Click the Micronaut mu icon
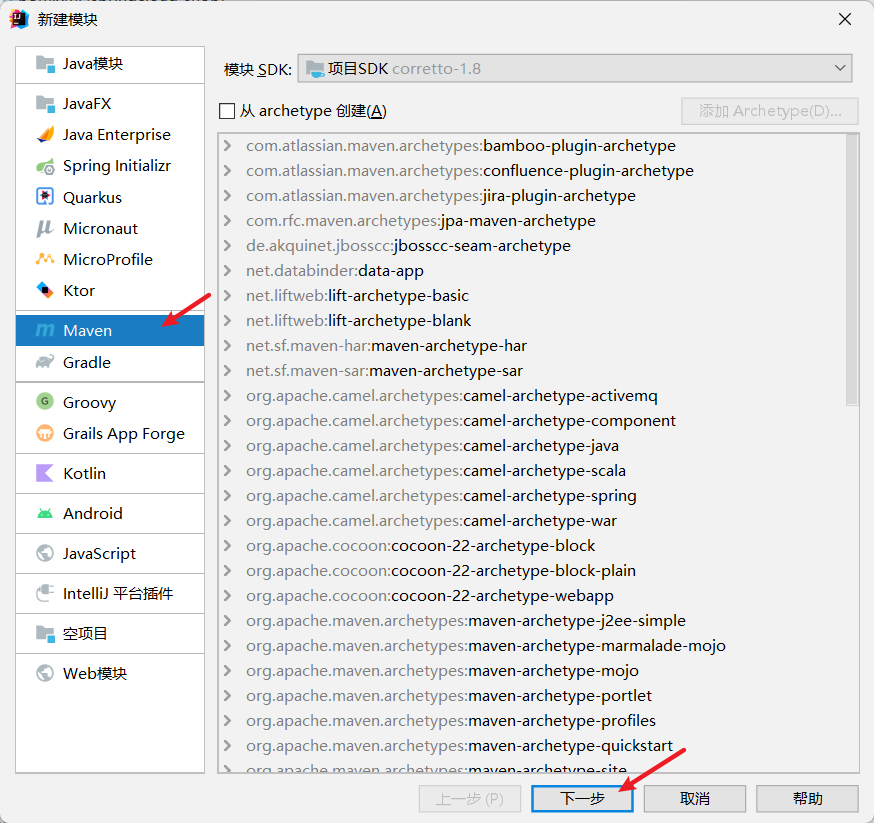The image size is (874, 823). [x=45, y=228]
